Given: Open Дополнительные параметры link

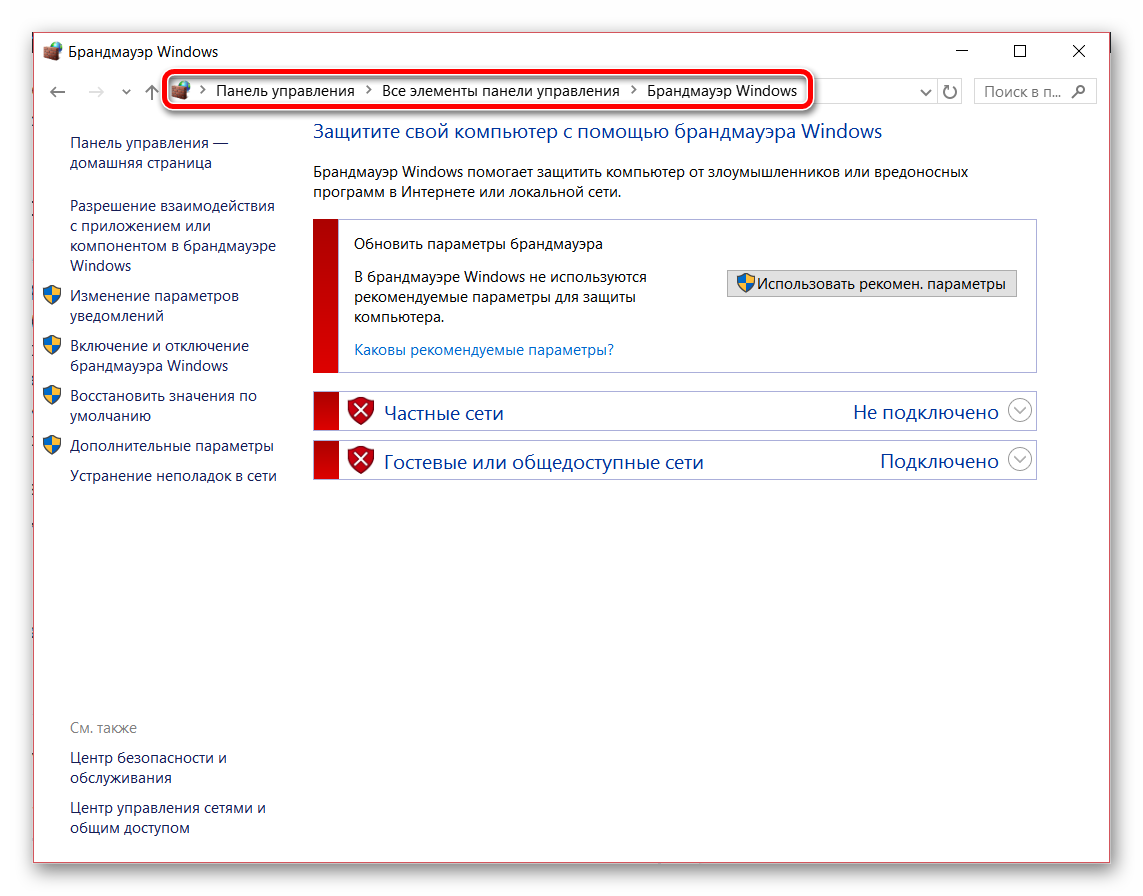Looking at the screenshot, I should tap(171, 446).
